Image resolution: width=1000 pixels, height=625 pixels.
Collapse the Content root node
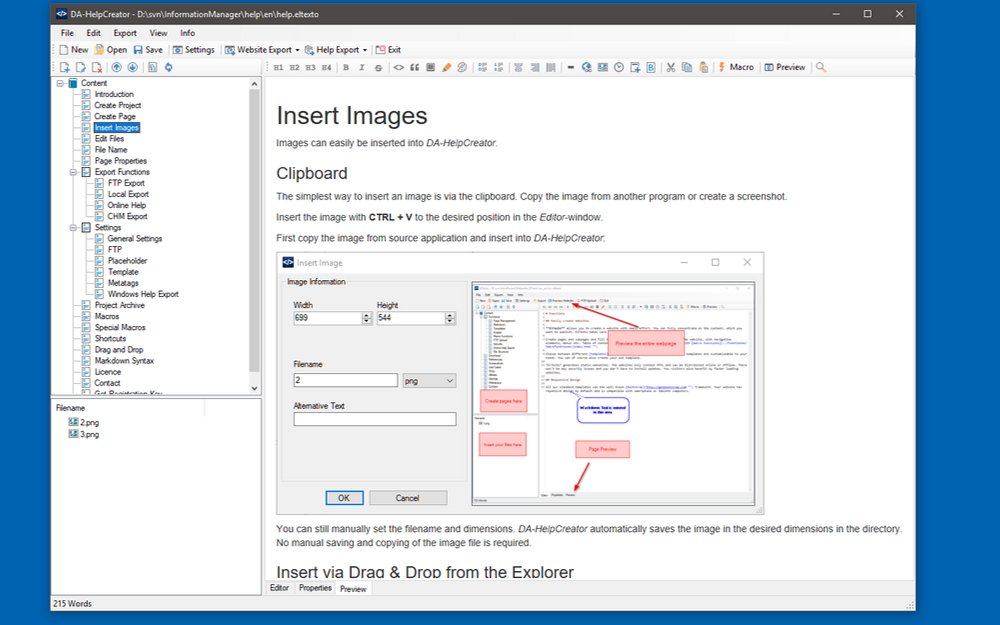coord(60,83)
